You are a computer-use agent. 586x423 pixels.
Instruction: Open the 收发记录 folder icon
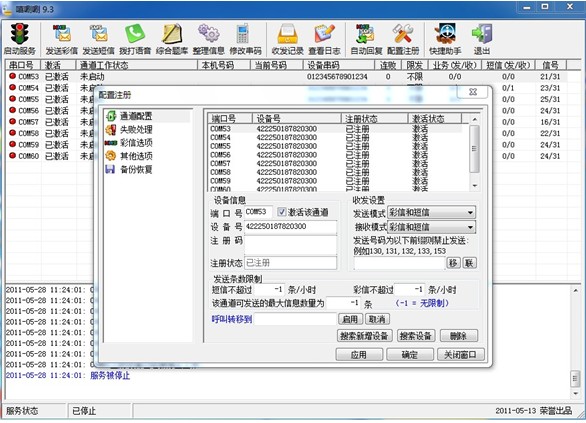pyautogui.click(x=287, y=34)
